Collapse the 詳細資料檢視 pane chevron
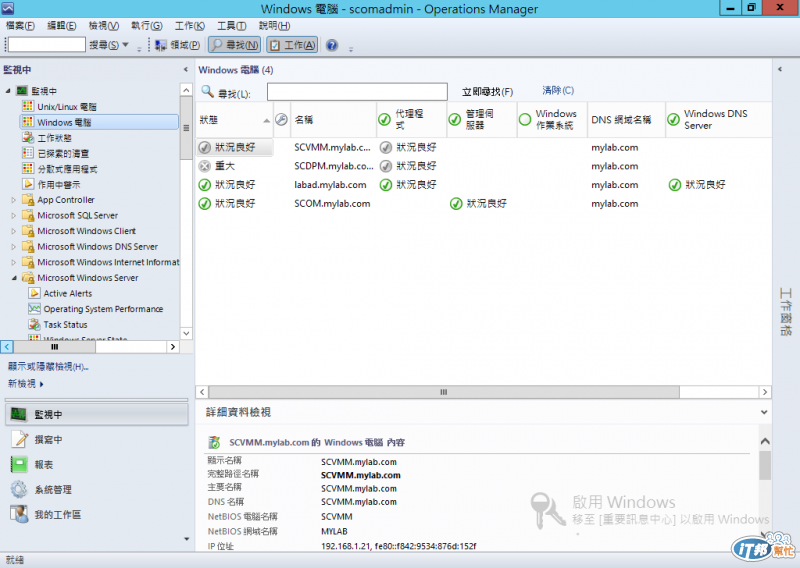Screen dimensions: 800x568 pos(764,412)
